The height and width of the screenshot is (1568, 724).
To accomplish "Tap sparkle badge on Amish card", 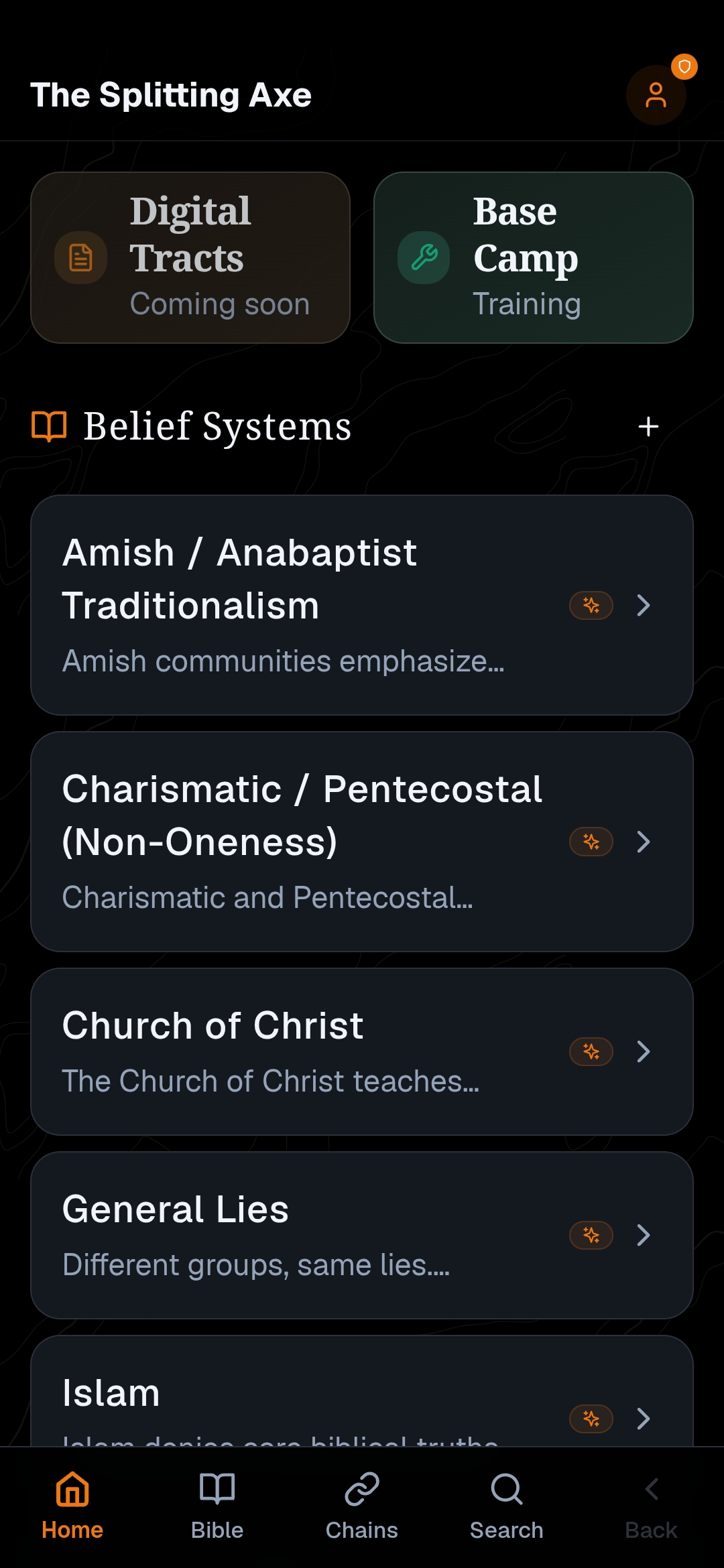I will click(x=591, y=606).
